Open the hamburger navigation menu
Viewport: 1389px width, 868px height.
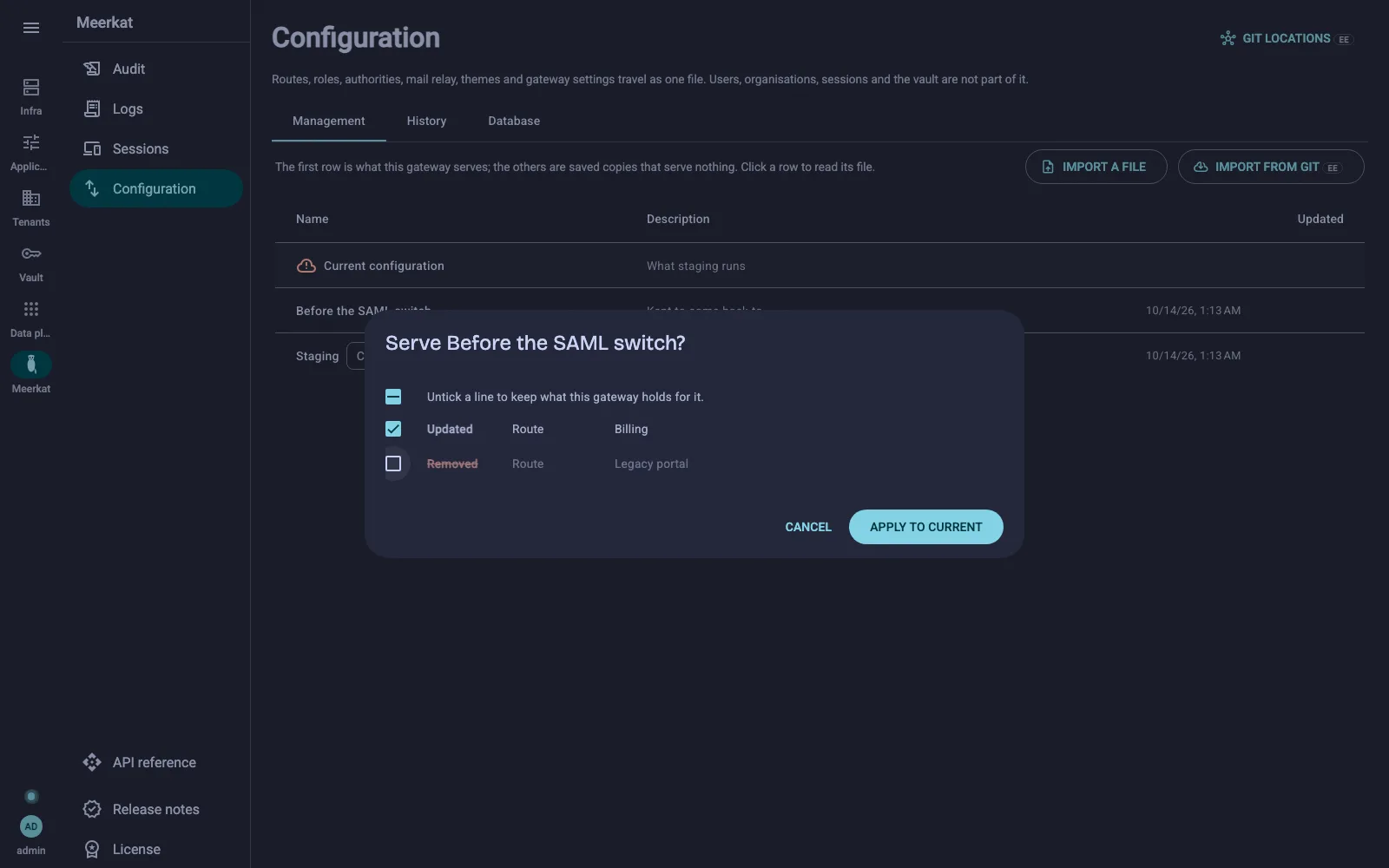pyautogui.click(x=31, y=28)
